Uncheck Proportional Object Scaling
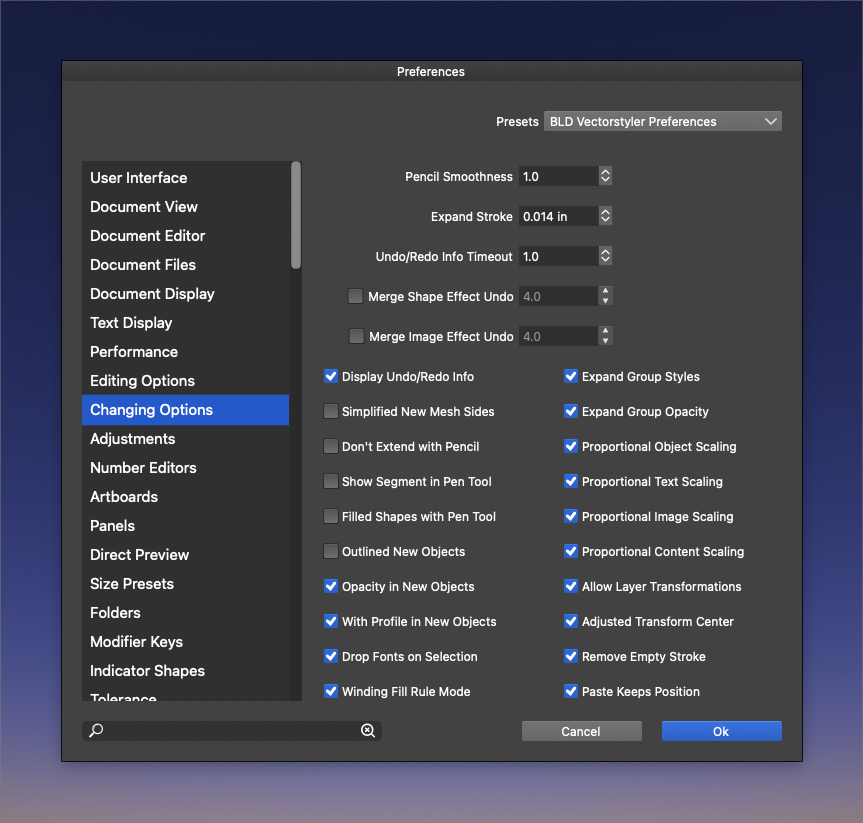This screenshot has width=863, height=823. click(x=571, y=446)
